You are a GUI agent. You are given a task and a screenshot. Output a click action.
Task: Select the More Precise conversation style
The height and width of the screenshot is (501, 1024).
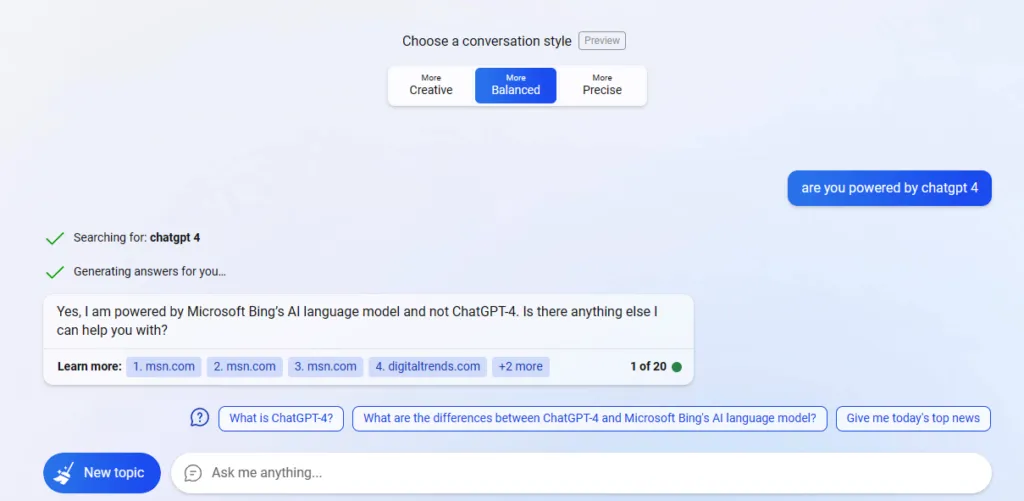(x=602, y=85)
